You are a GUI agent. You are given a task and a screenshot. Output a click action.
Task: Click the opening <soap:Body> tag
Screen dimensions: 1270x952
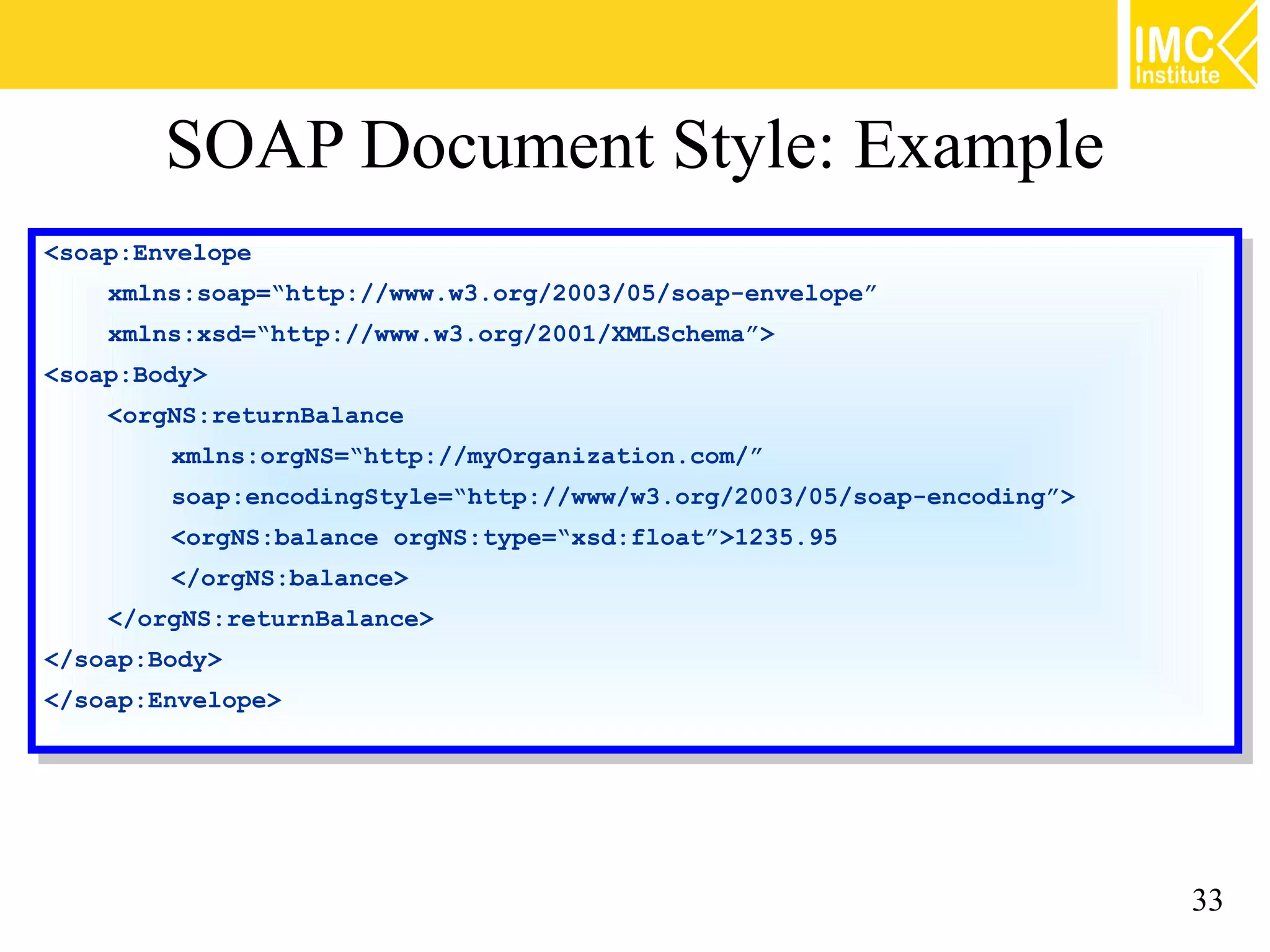pyautogui.click(x=126, y=376)
